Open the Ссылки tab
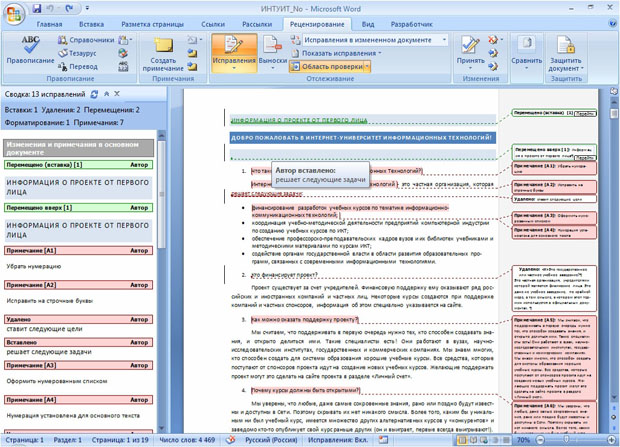 pos(213,24)
